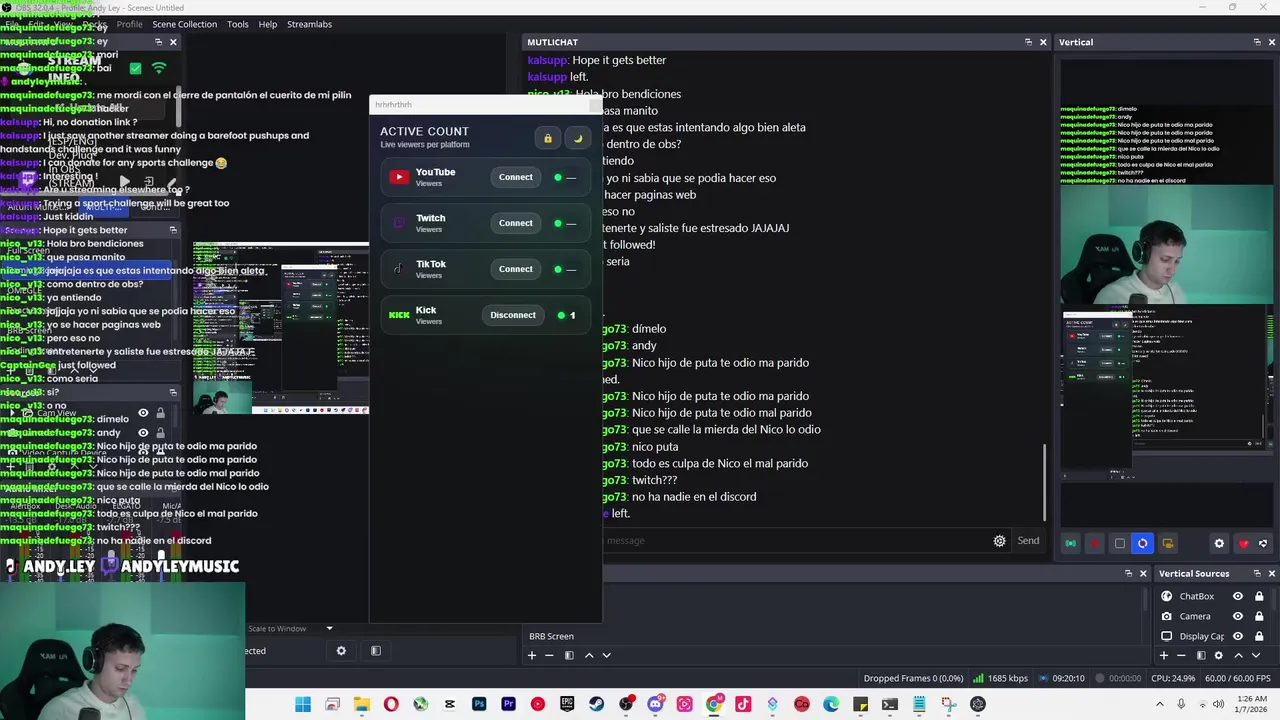Open chat settings gear beside Send
The height and width of the screenshot is (720, 1280).
pos(999,541)
